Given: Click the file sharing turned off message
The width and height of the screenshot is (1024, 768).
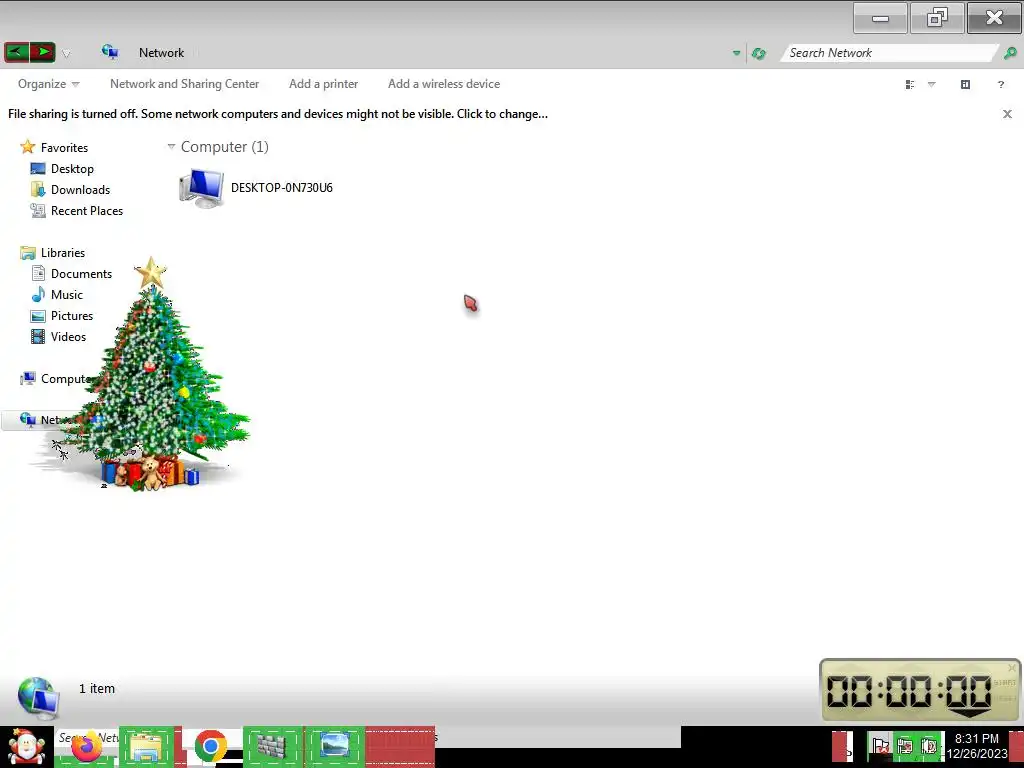Looking at the screenshot, I should [278, 114].
